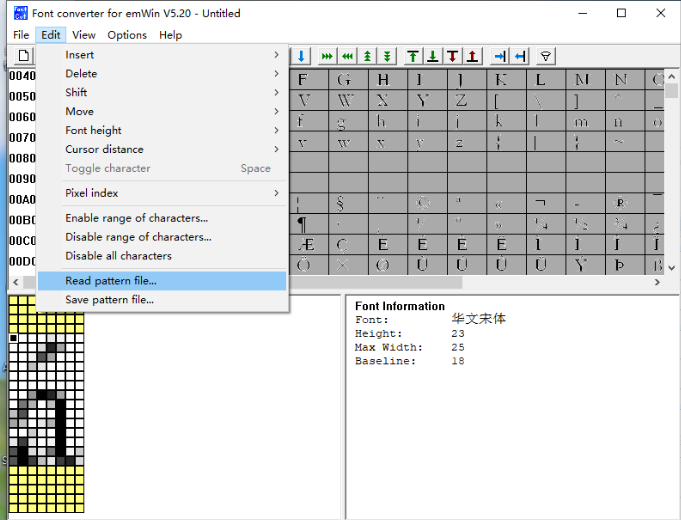Viewport: 681px width, 520px height.
Task: Click the funnel filter toolbar icon
Action: pyautogui.click(x=545, y=56)
